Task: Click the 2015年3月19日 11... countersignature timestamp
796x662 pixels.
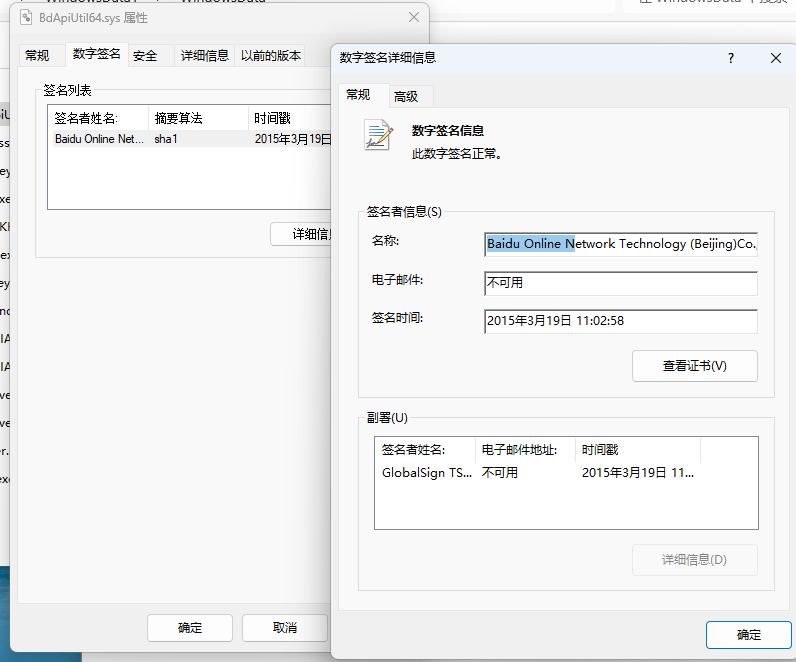Action: click(638, 473)
